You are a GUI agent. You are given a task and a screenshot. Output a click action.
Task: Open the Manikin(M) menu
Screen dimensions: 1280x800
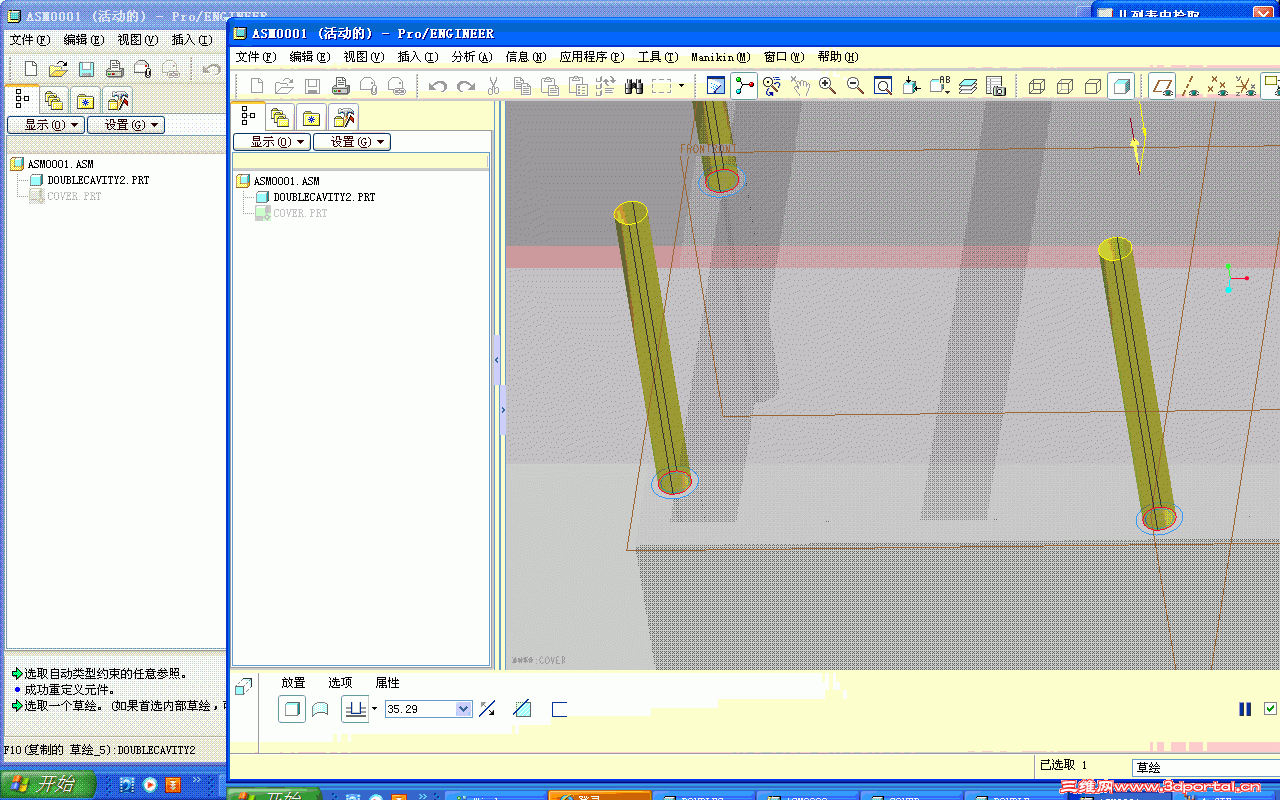click(x=720, y=57)
